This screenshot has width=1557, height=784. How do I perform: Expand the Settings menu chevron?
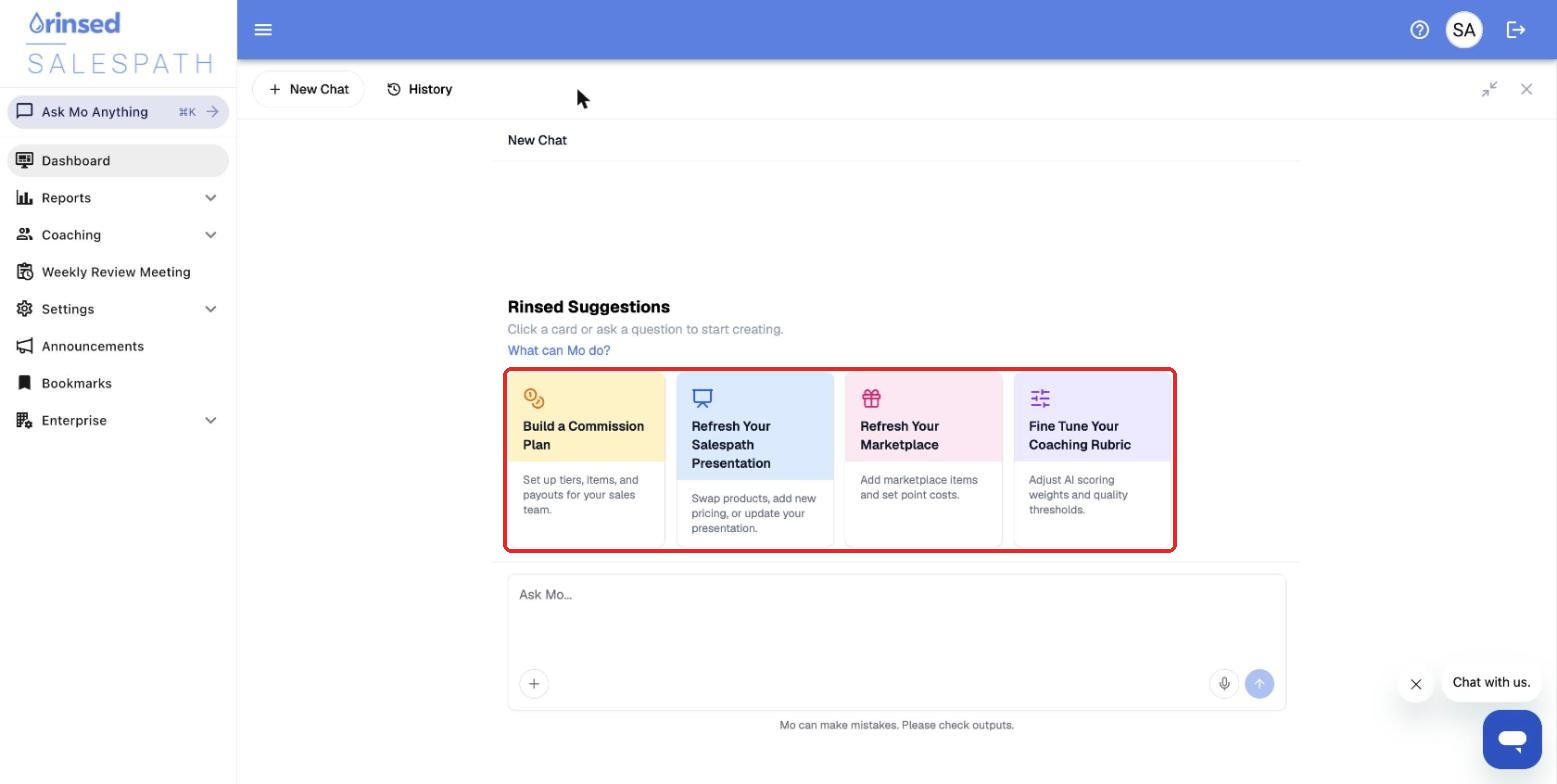(x=211, y=309)
